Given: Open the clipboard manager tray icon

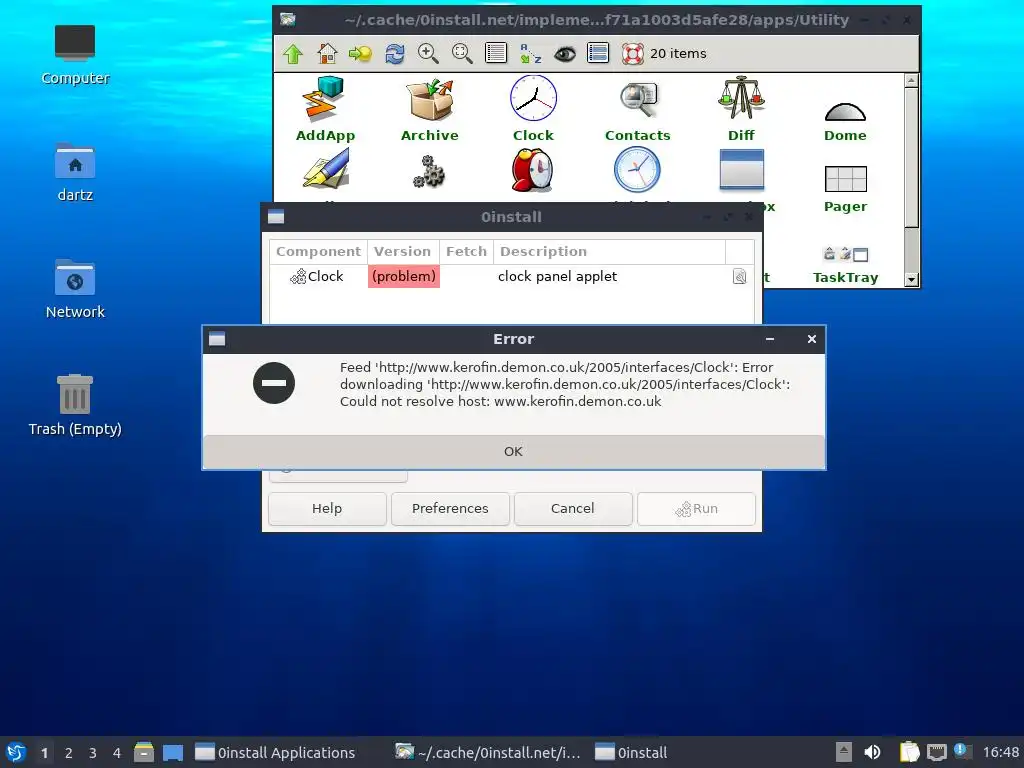Looking at the screenshot, I should coord(909,752).
